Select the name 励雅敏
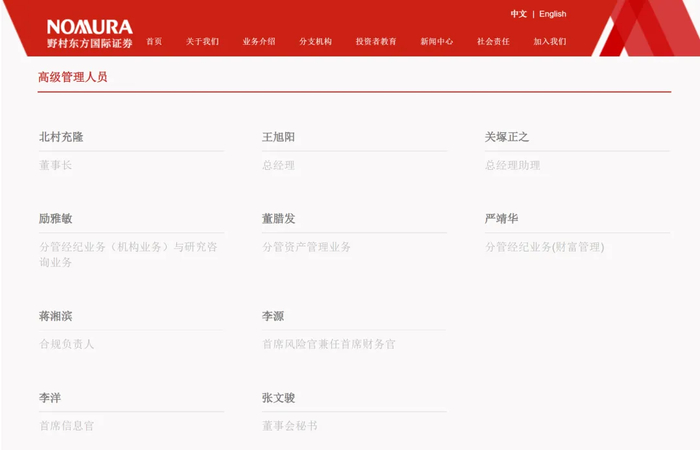 (x=56, y=219)
